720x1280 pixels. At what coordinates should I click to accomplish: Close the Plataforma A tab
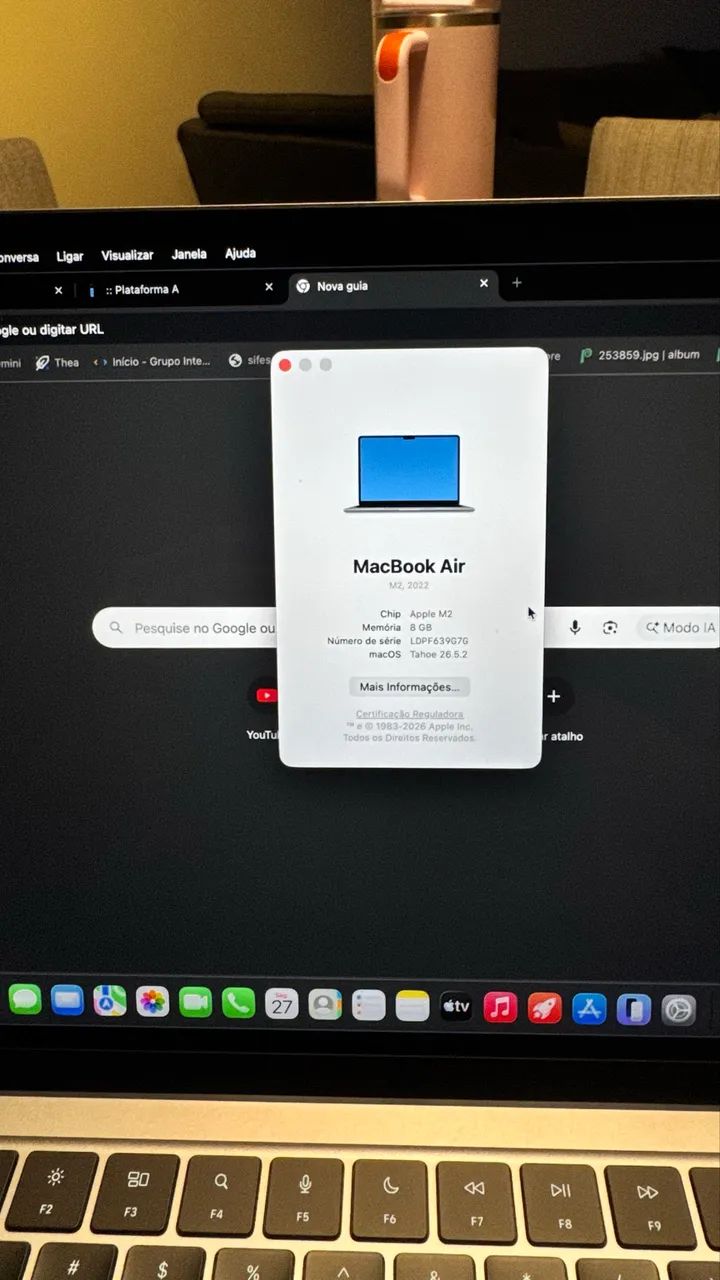point(268,287)
